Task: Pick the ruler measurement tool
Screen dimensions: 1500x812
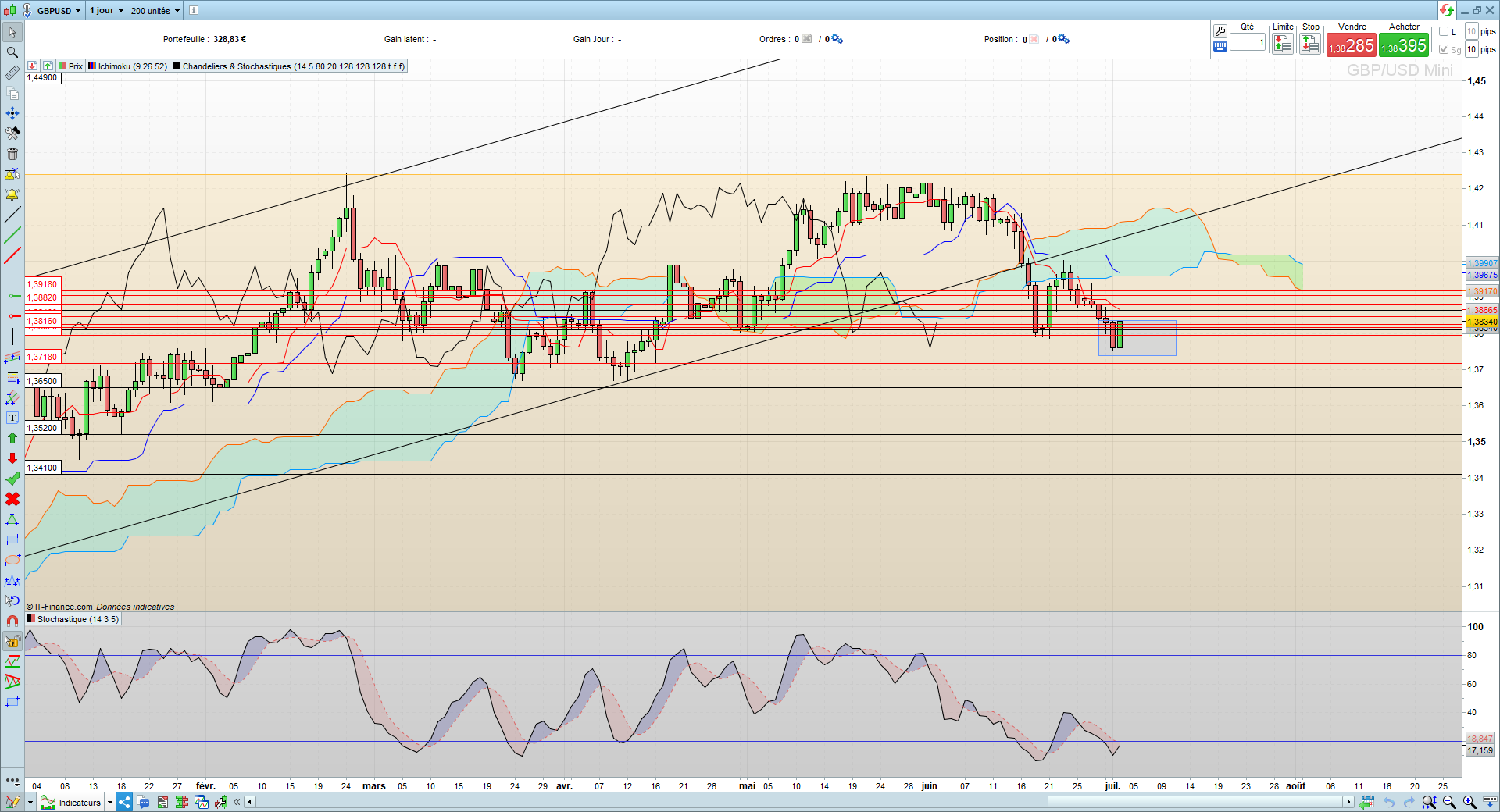Action: (x=12, y=73)
